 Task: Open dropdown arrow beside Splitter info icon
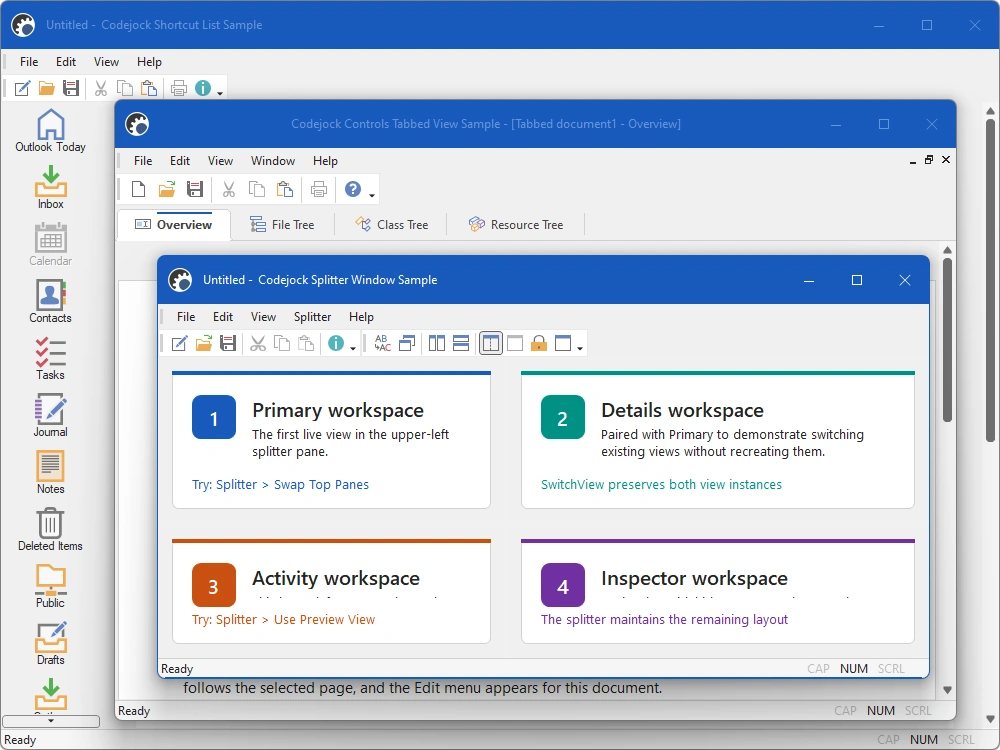click(353, 348)
